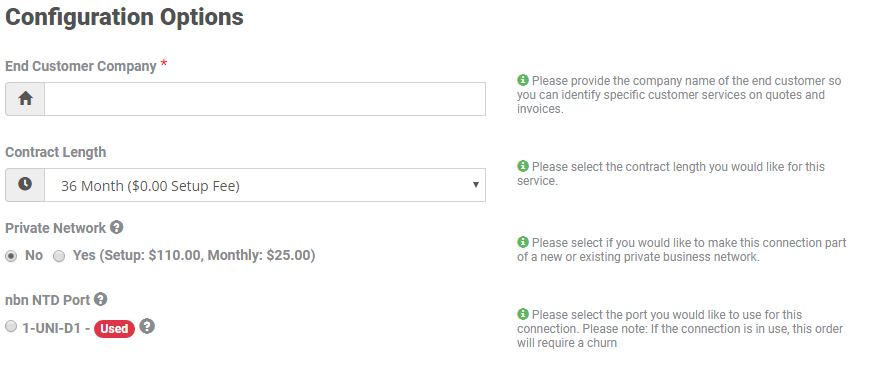Screen dimensions: 871x366
Task: Click green info icon for private network hint
Action: pyautogui.click(x=523, y=242)
